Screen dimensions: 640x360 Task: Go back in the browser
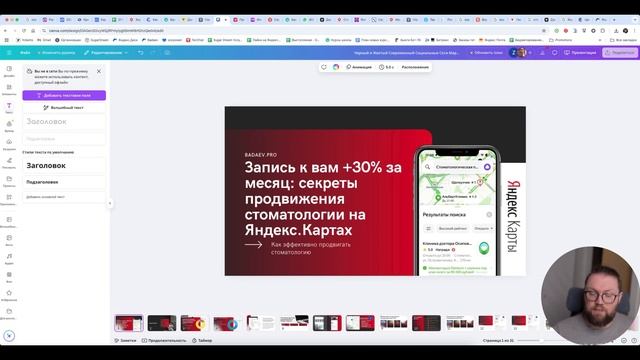coord(5,31)
